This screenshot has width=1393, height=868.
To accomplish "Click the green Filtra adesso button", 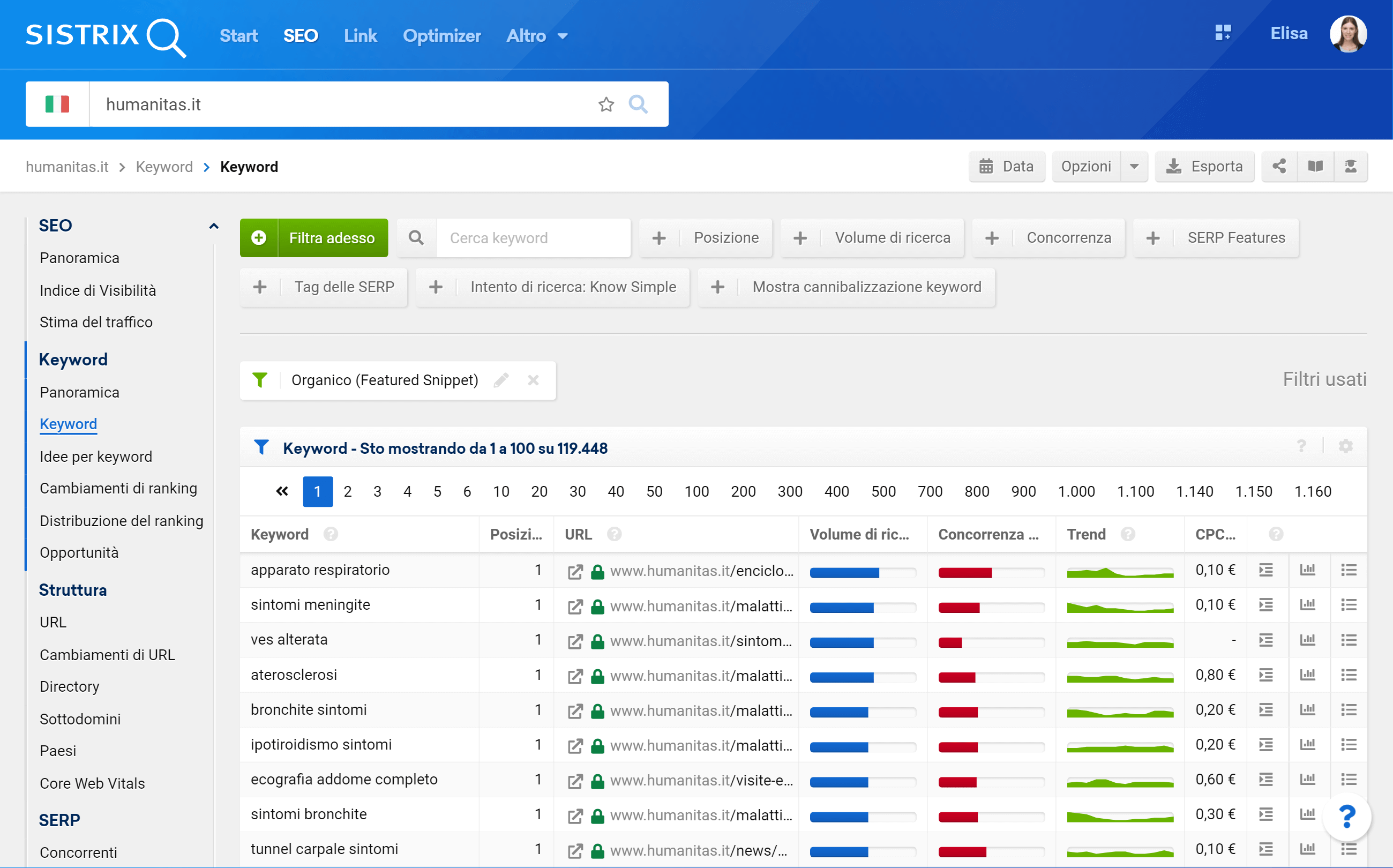I will click(314, 238).
